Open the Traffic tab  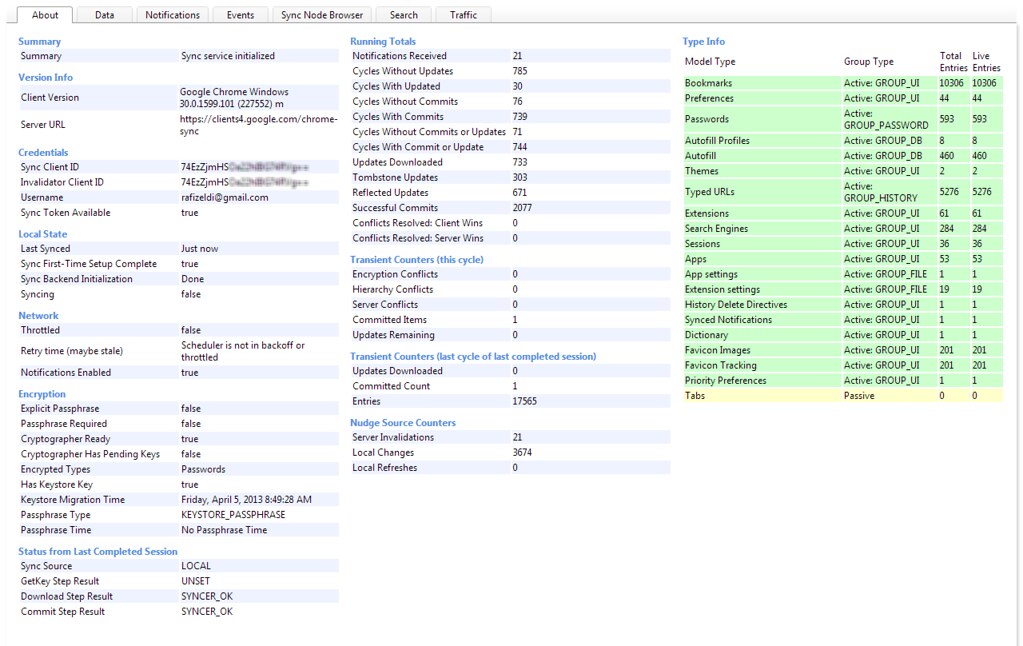[x=463, y=15]
